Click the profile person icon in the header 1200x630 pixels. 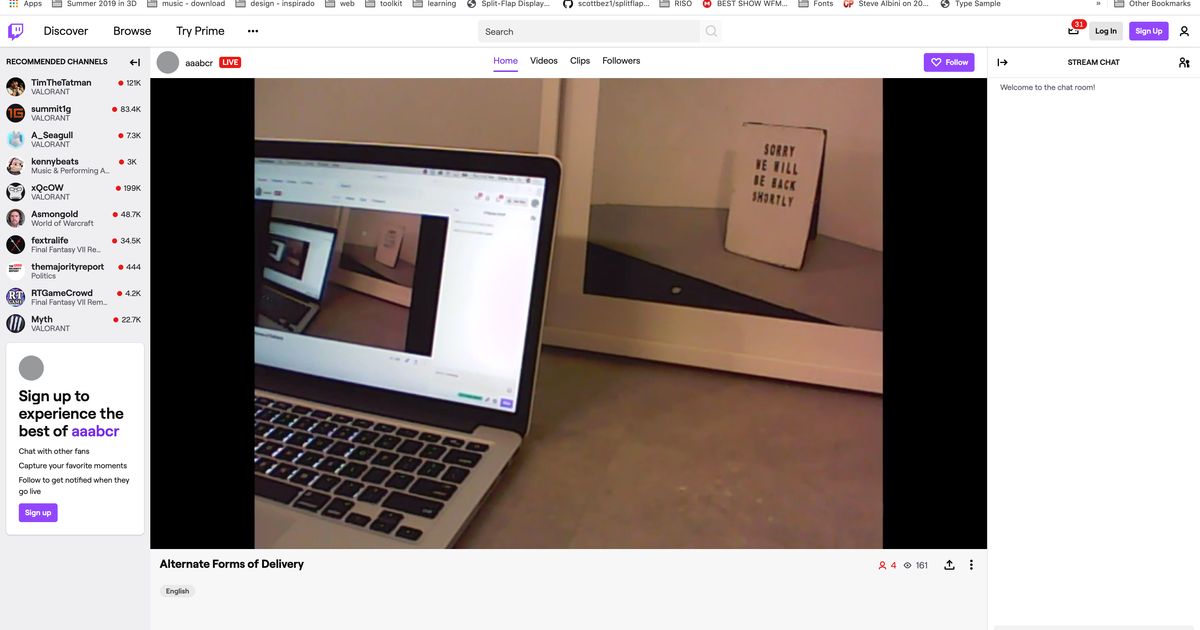(x=1184, y=31)
